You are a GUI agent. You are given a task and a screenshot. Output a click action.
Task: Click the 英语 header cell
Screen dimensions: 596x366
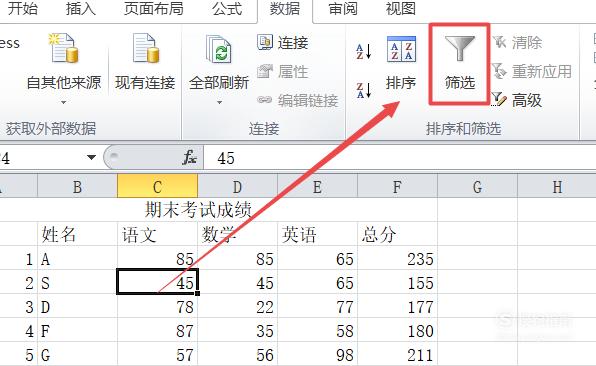coord(317,234)
